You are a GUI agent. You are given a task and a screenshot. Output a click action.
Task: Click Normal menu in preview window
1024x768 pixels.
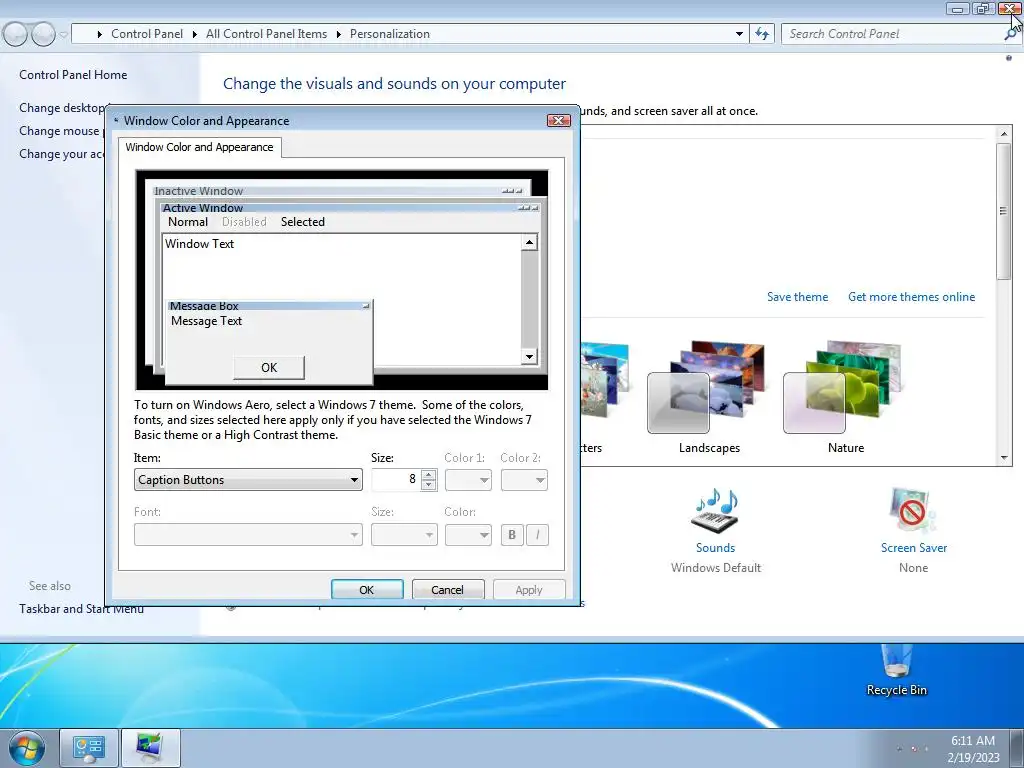click(187, 222)
